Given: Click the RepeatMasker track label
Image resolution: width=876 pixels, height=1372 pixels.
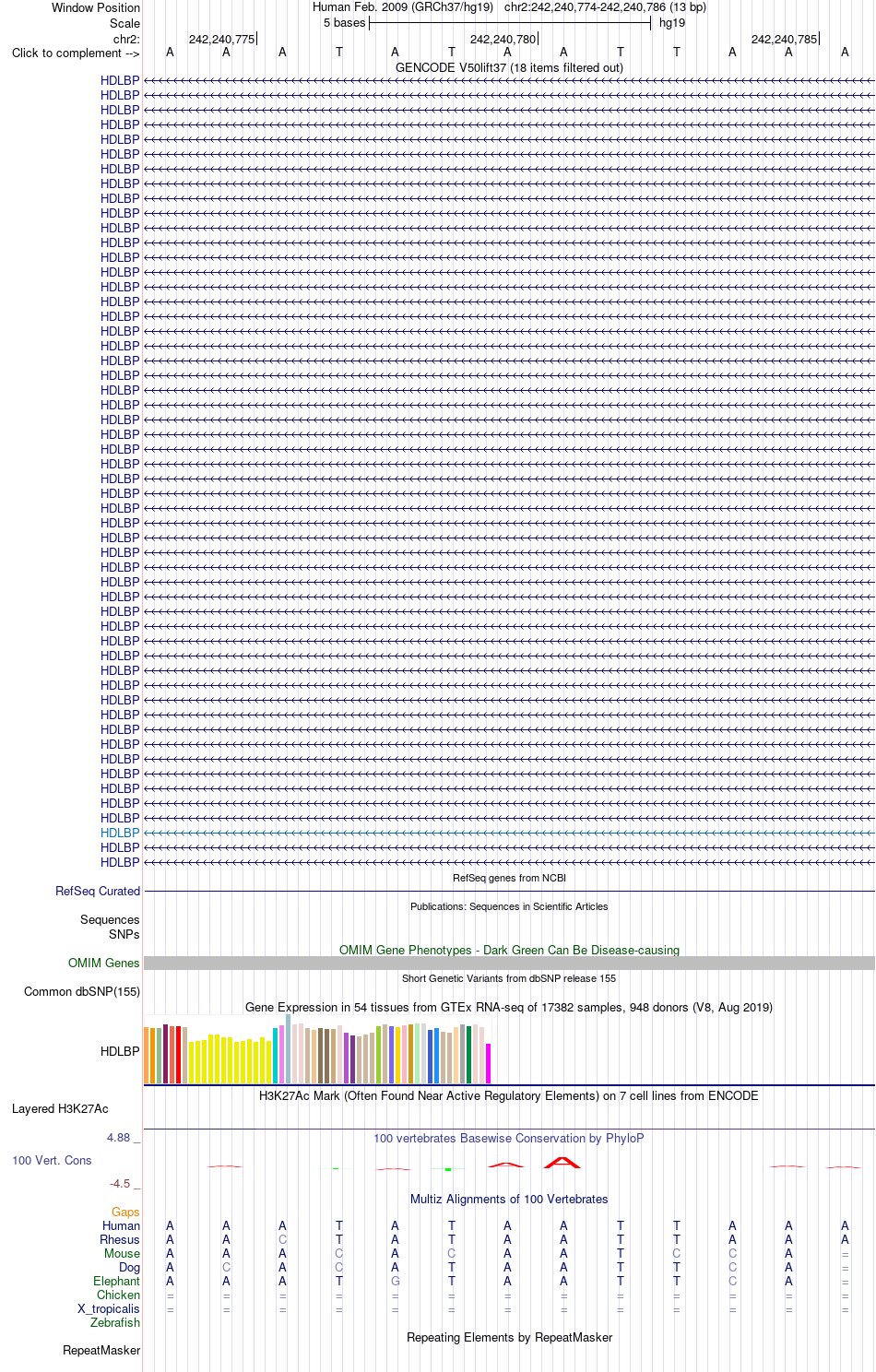Looking at the screenshot, I should coord(101,1350).
